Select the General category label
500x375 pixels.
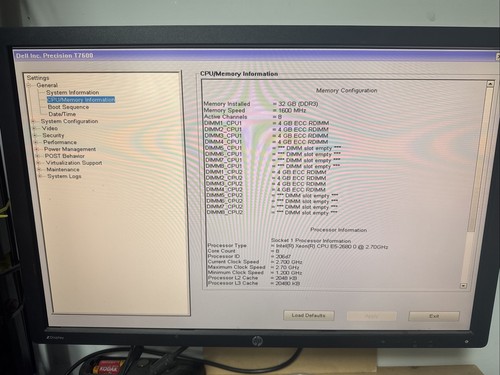(47, 85)
